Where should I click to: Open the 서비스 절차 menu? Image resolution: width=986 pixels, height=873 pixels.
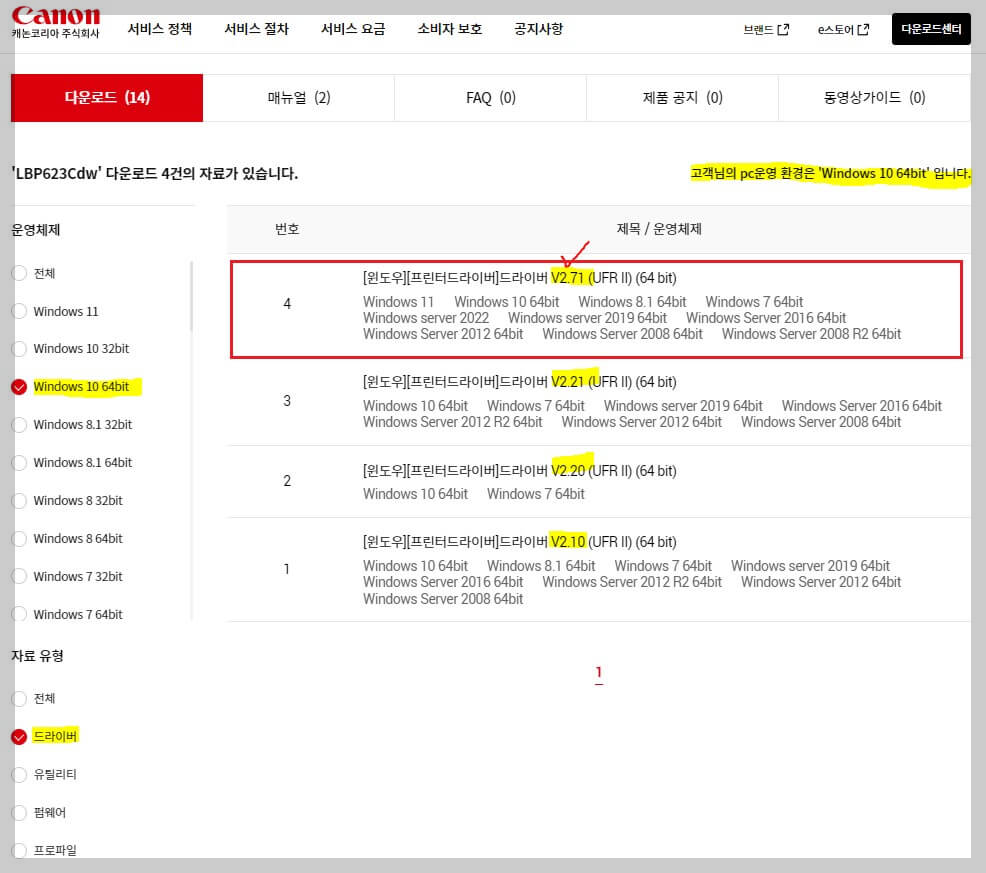coord(257,29)
